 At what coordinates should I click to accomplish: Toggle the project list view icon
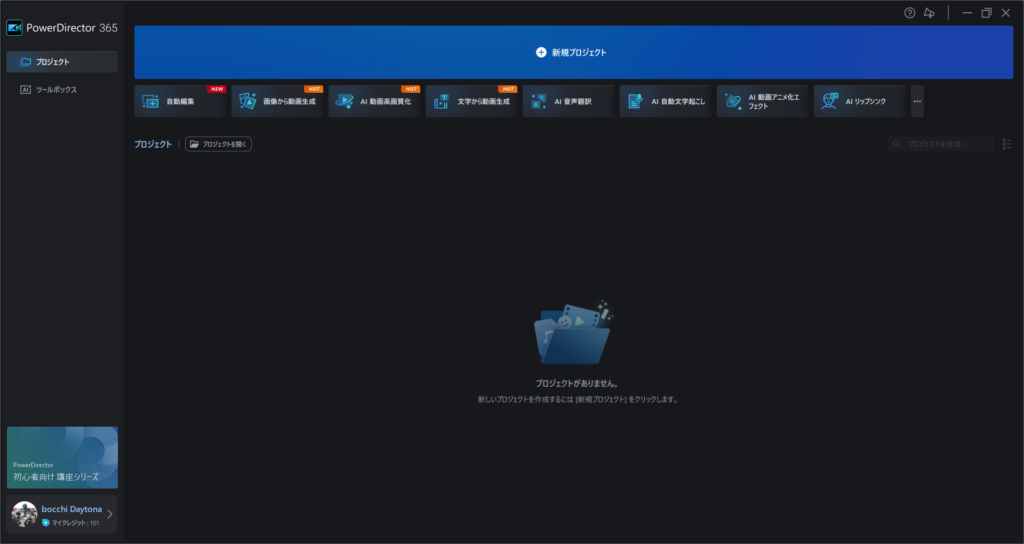coord(1006,144)
